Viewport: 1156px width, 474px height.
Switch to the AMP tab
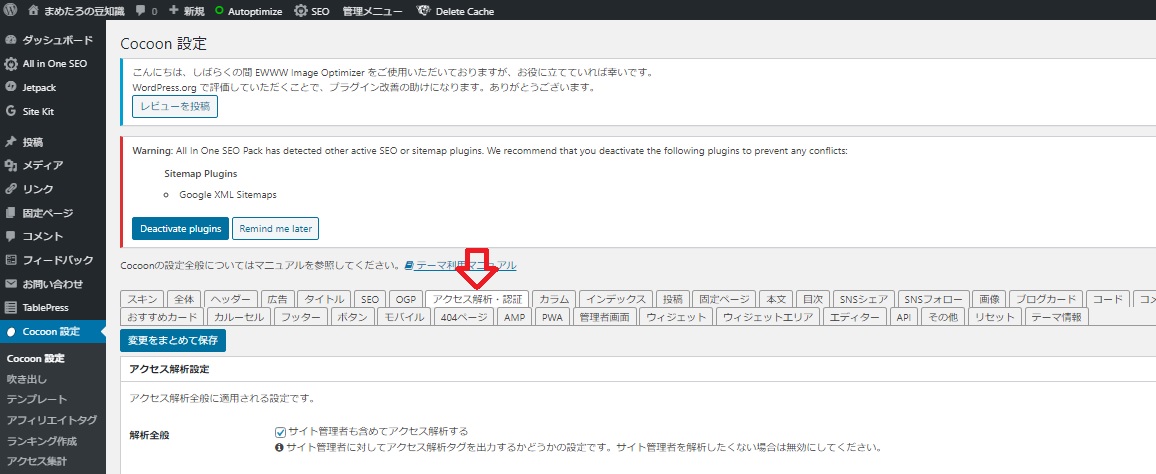[x=514, y=317]
